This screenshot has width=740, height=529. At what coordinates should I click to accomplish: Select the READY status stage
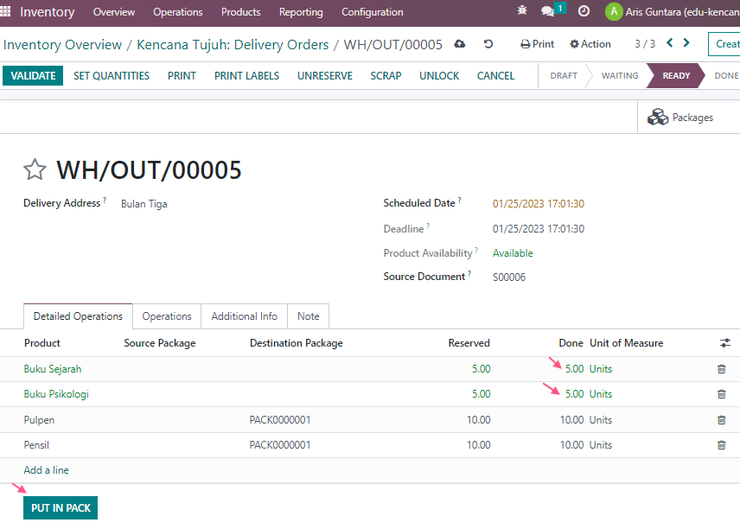pos(676,76)
